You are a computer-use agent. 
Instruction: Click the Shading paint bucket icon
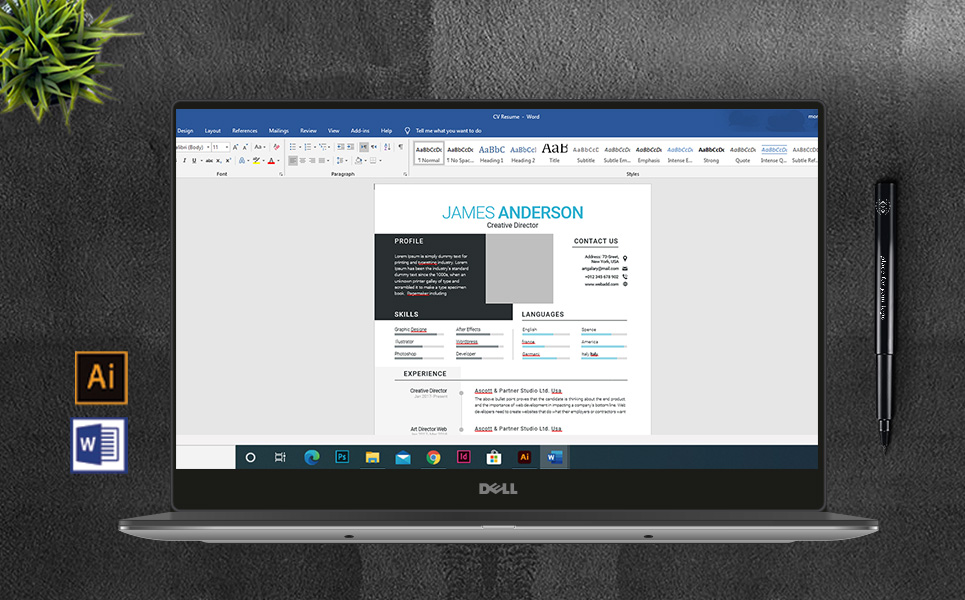358,161
